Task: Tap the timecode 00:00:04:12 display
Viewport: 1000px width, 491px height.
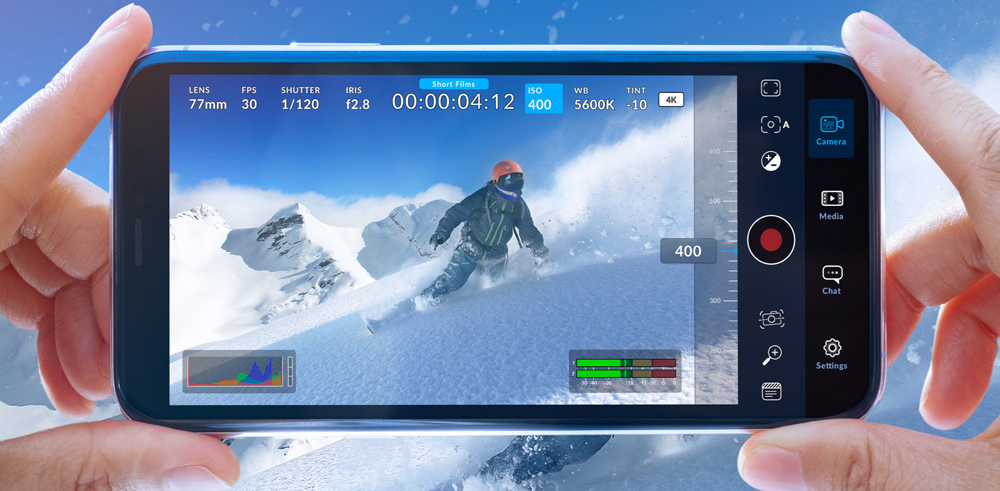Action: point(453,102)
